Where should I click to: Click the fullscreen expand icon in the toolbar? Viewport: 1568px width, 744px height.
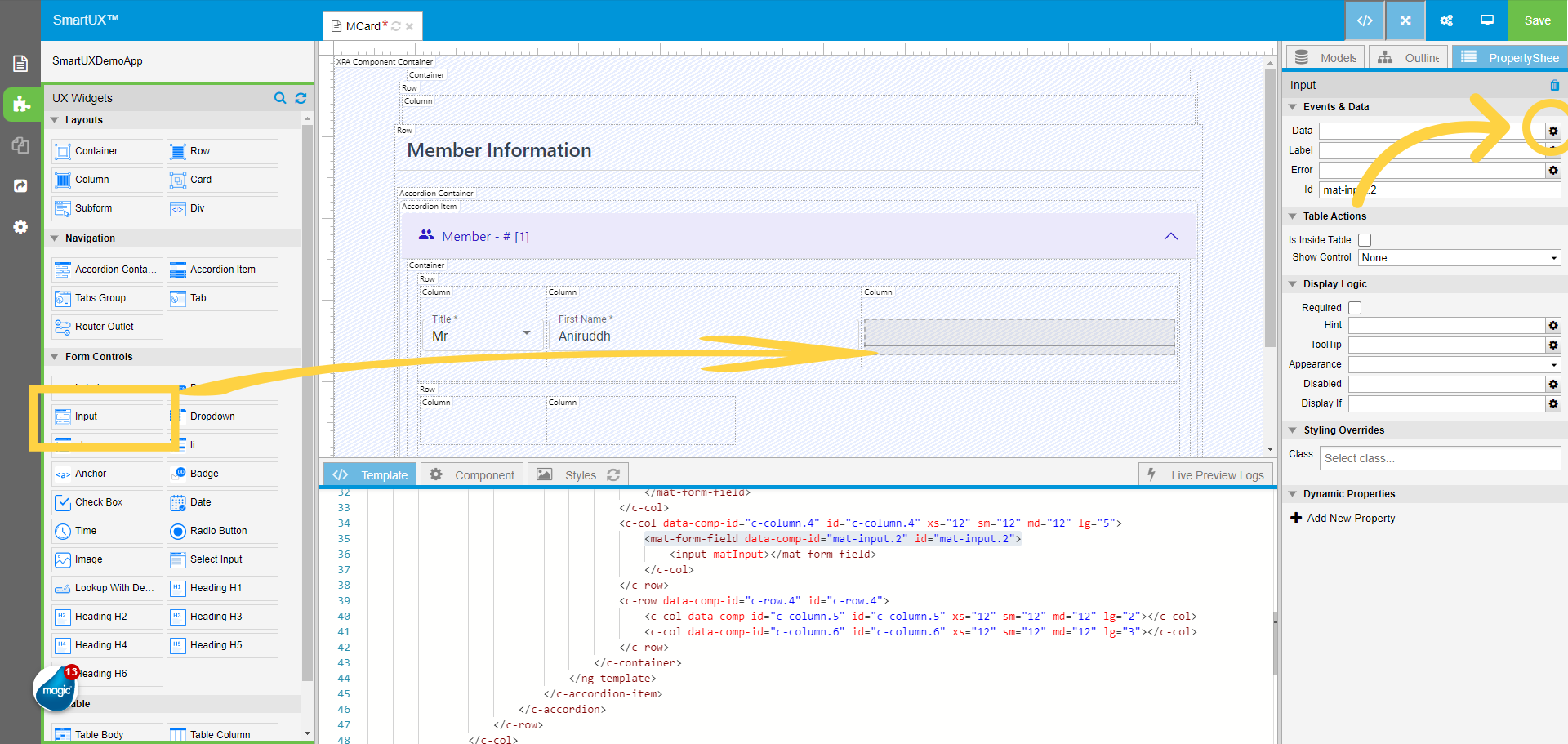click(1405, 20)
